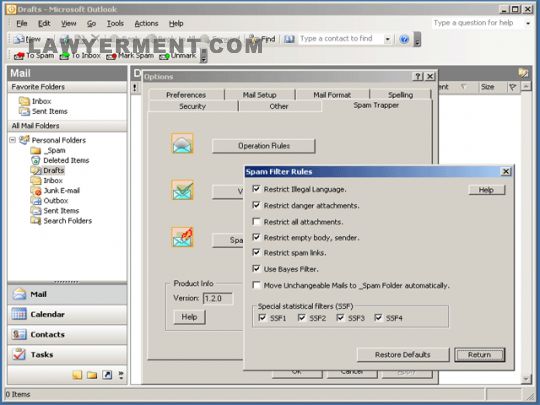Click the Shortcuts icon in navigation bar

pos(107,375)
